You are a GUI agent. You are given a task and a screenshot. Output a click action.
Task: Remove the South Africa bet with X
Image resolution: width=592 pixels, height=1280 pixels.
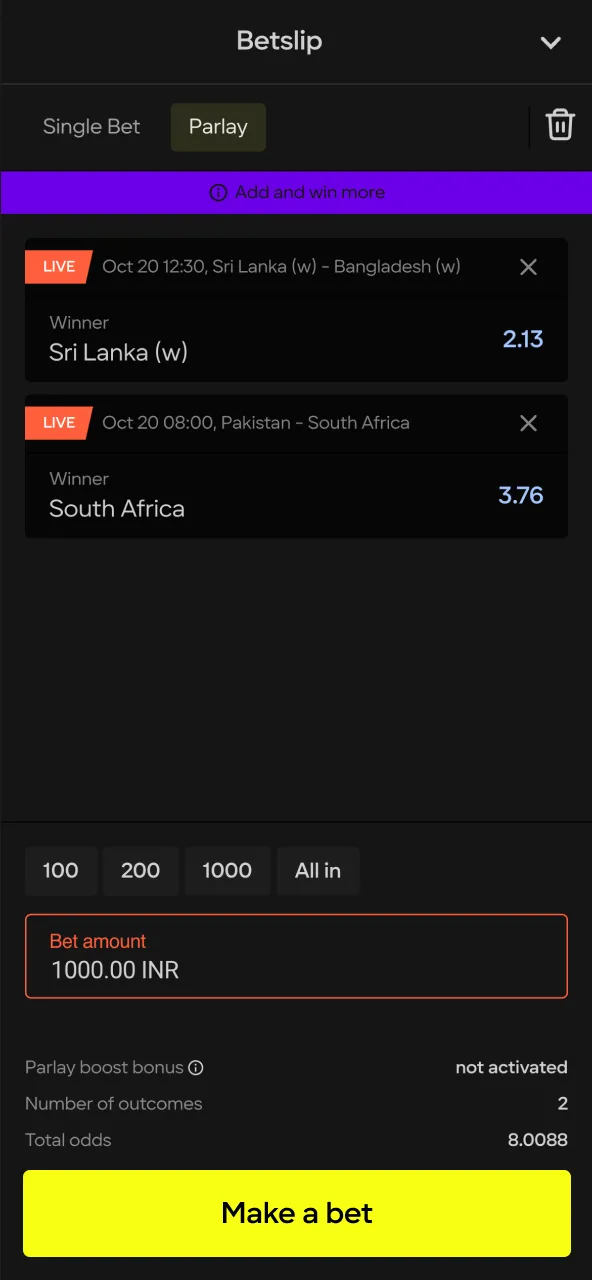click(x=528, y=423)
